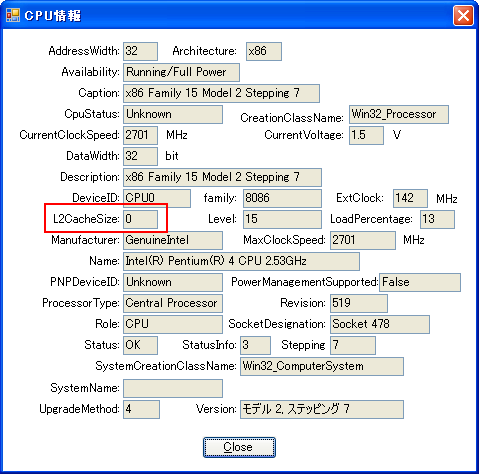Click the "AddressWidth:" label
Image resolution: width=479 pixels, height=474 pixels.
point(84,51)
